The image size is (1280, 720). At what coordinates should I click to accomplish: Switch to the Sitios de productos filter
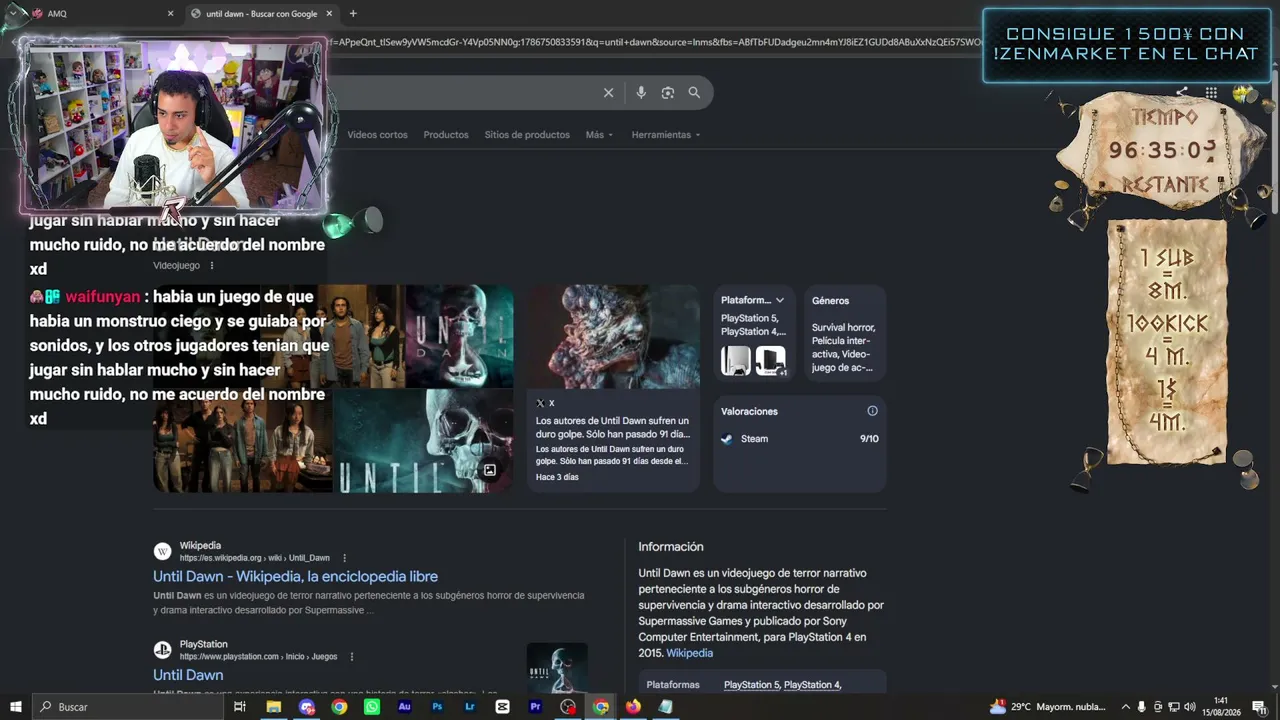[x=527, y=135]
